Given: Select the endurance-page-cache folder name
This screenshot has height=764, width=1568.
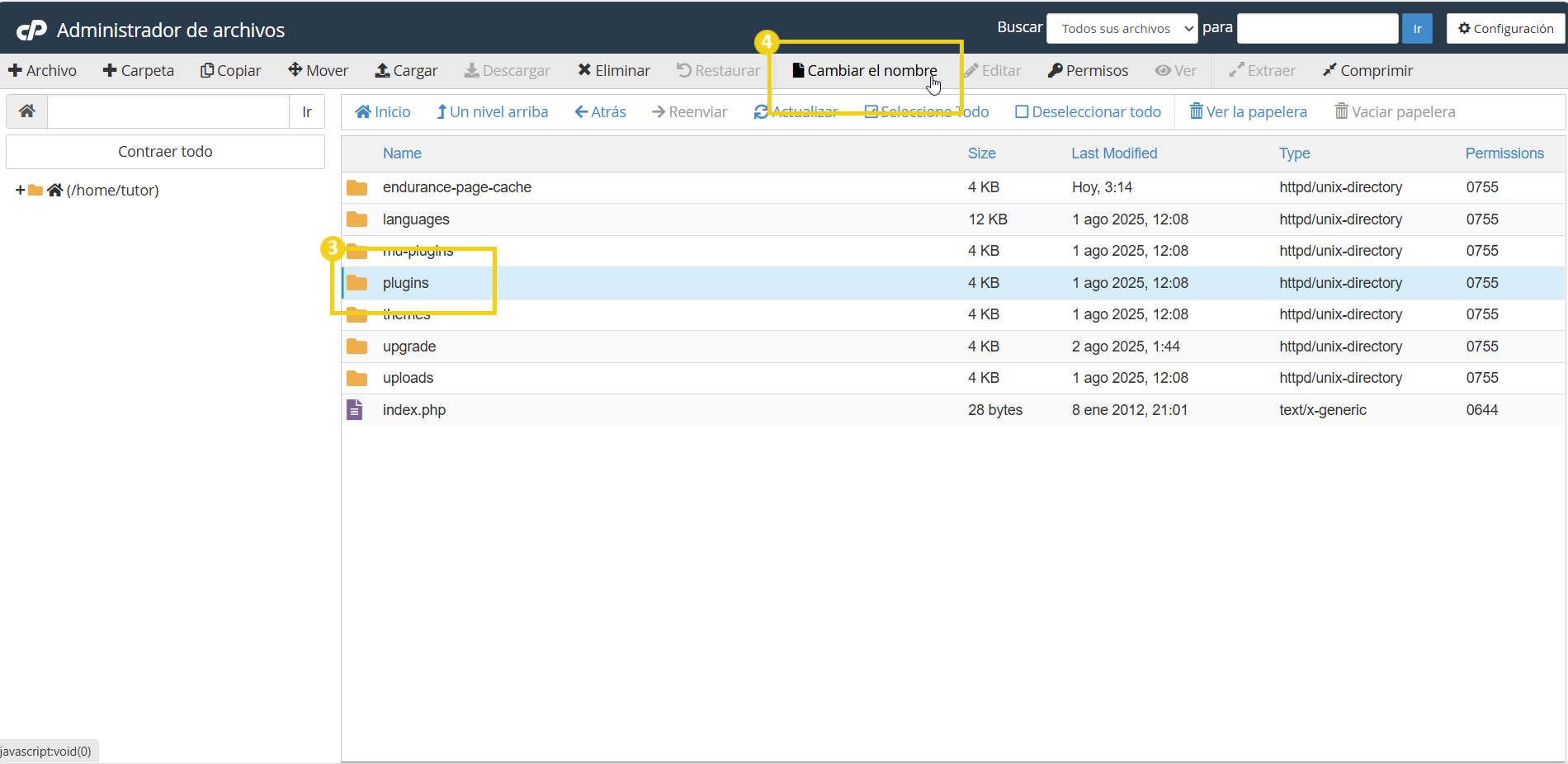Looking at the screenshot, I should click(x=457, y=187).
